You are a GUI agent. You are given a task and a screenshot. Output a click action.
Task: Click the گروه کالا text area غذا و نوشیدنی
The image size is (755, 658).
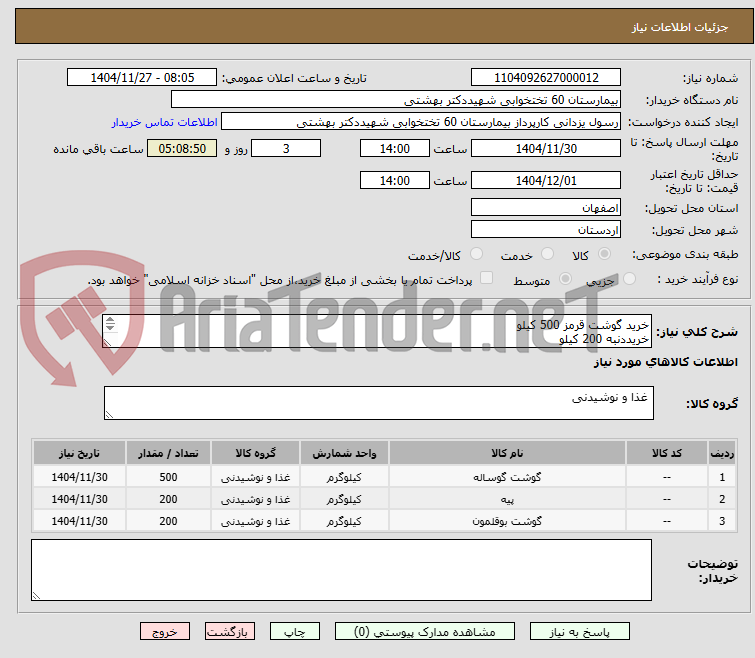(x=378, y=403)
